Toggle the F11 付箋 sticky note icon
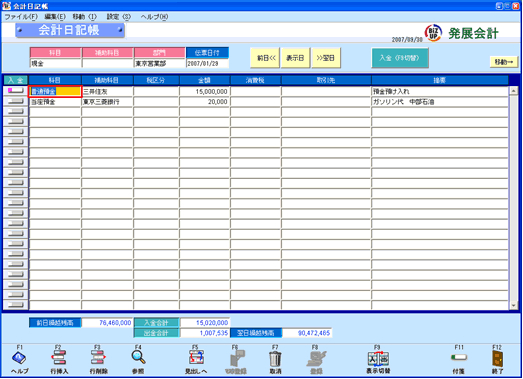The width and height of the screenshot is (523, 379). (x=459, y=358)
